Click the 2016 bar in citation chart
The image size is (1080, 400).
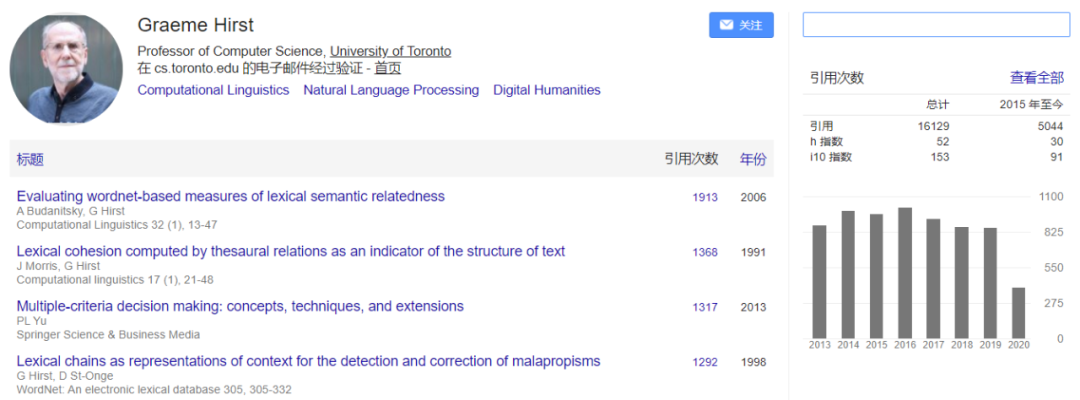click(x=905, y=273)
